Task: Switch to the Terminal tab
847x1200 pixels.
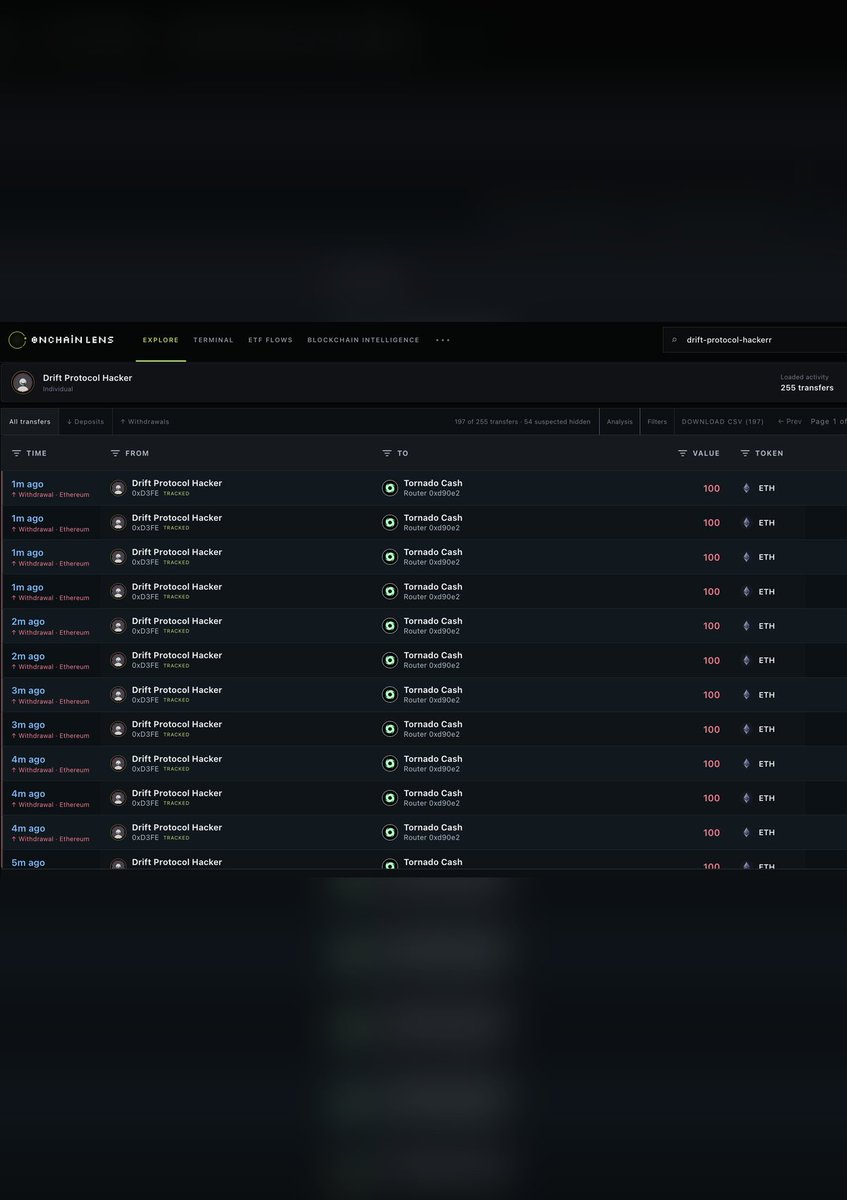Action: coord(213,340)
